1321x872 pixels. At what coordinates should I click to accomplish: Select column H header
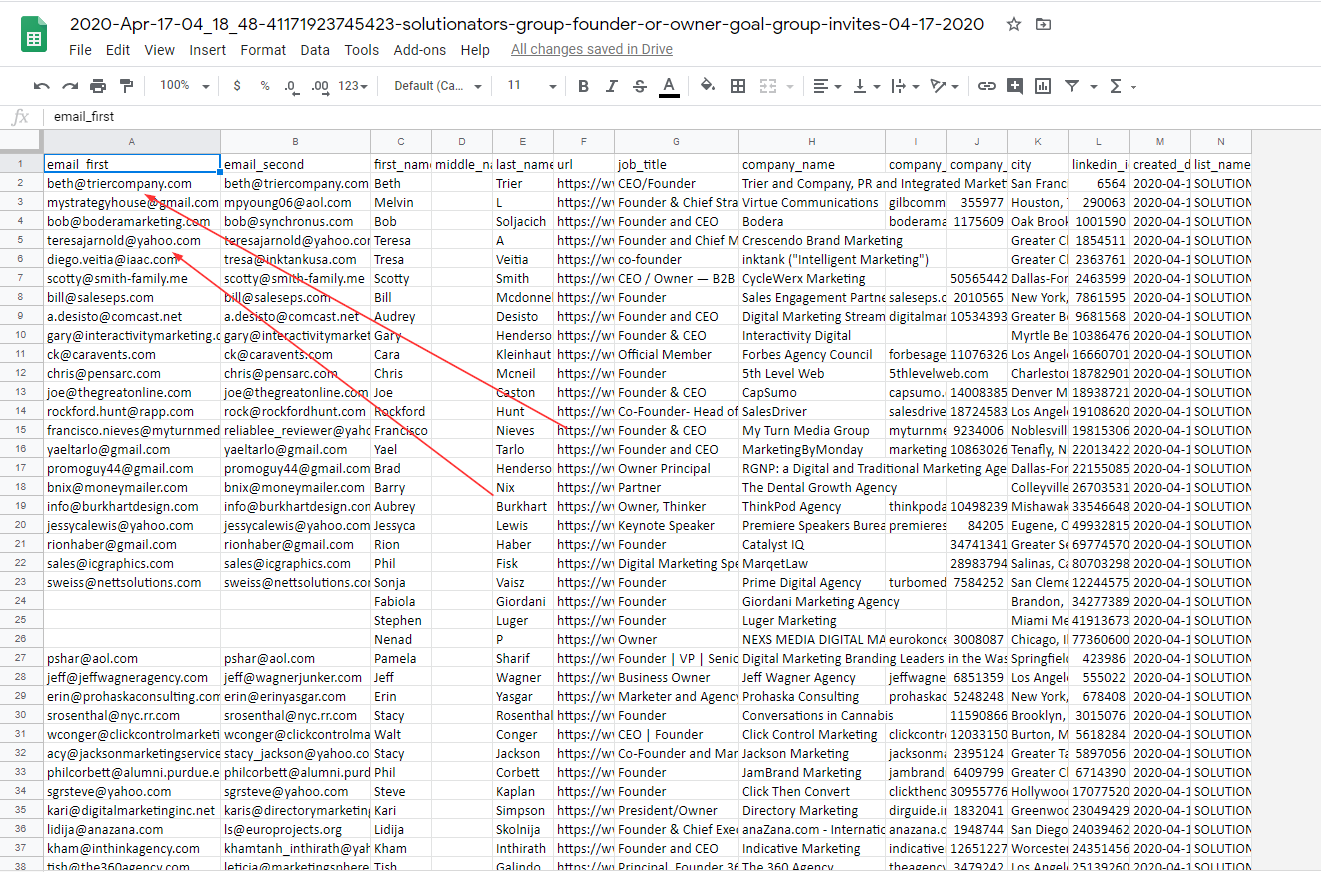(812, 141)
